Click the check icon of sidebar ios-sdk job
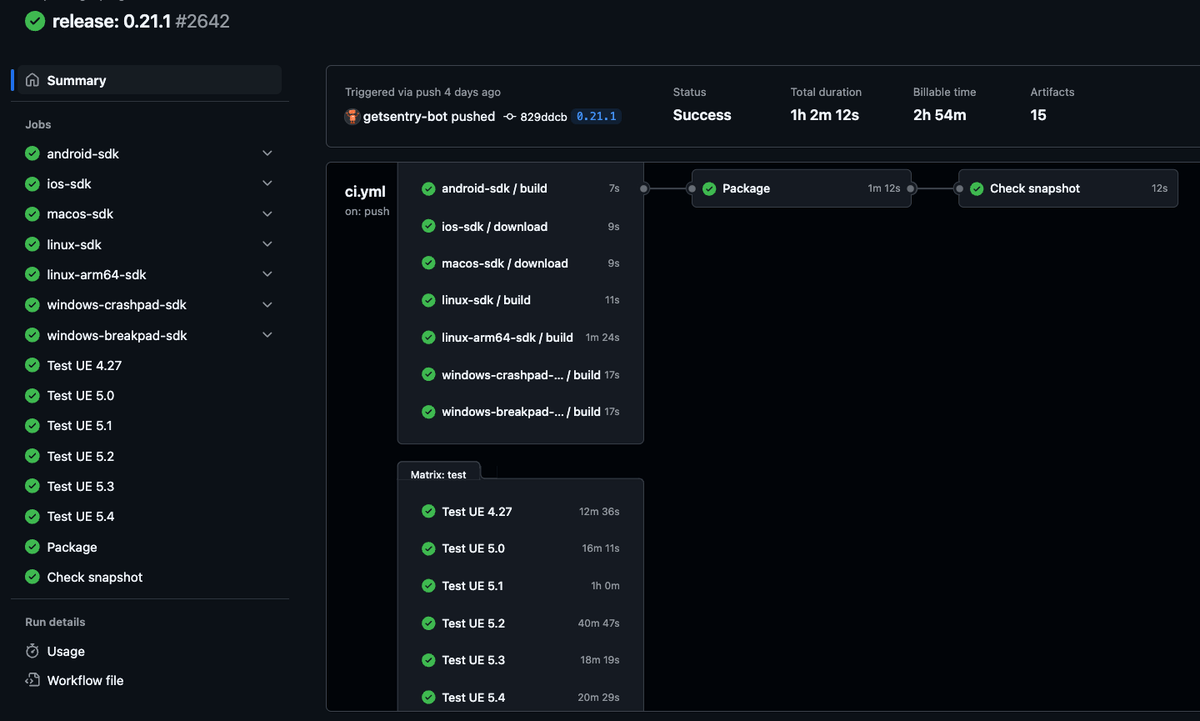 tap(33, 184)
